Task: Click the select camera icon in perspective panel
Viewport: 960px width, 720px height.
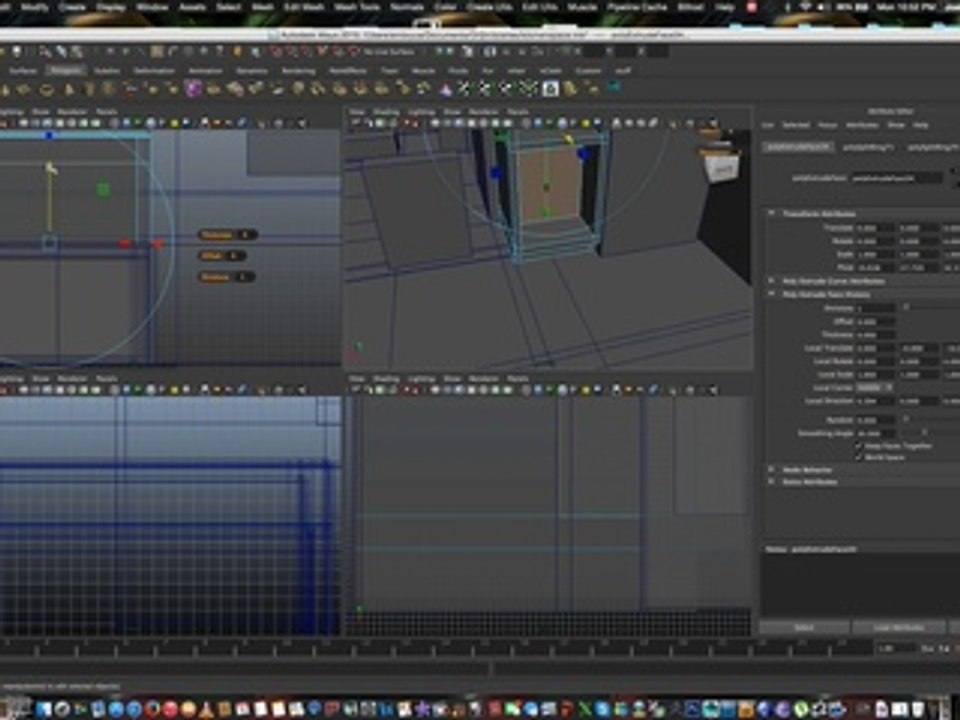Action: (x=356, y=123)
